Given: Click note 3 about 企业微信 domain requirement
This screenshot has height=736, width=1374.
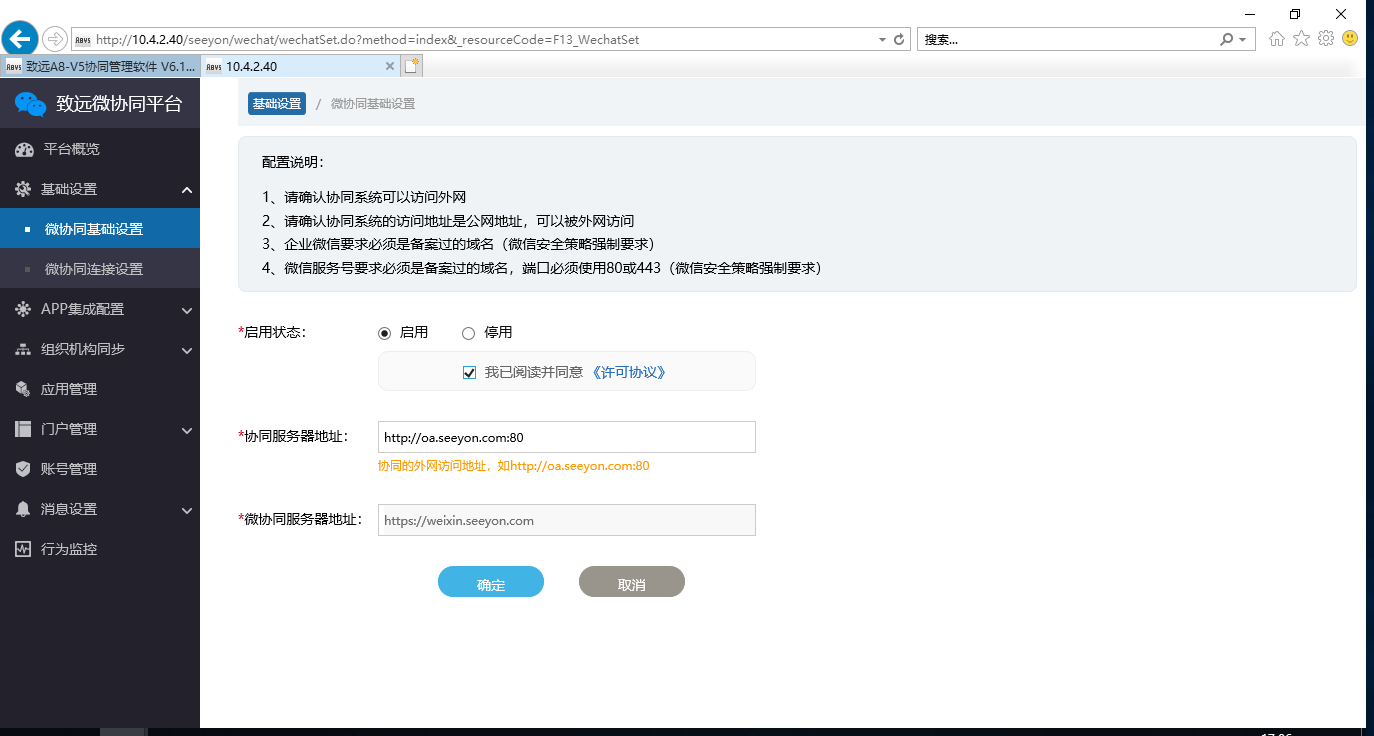Looking at the screenshot, I should [x=458, y=244].
